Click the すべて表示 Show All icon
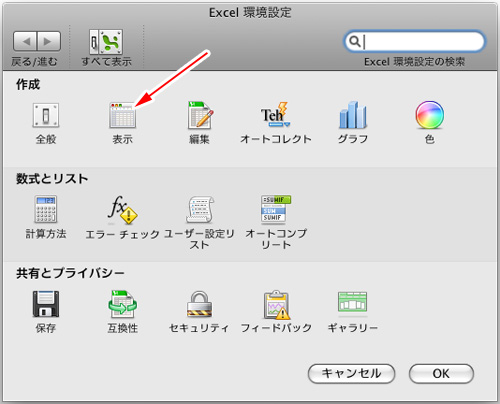The image size is (500, 404). [x=106, y=42]
